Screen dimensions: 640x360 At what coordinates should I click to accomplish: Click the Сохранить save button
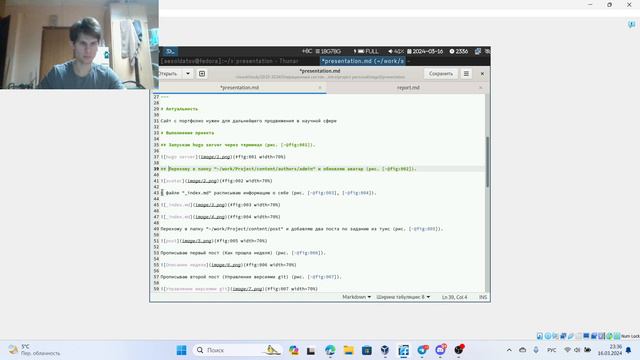click(x=441, y=74)
